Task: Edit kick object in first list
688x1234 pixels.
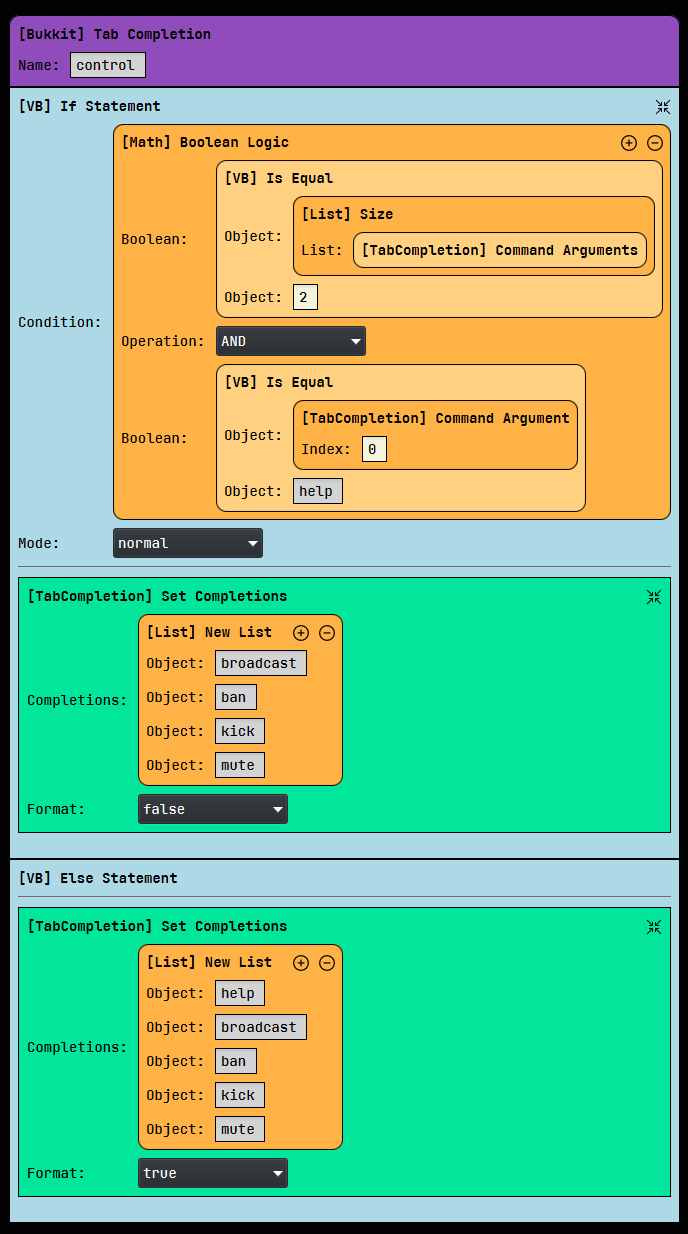Action: 240,731
